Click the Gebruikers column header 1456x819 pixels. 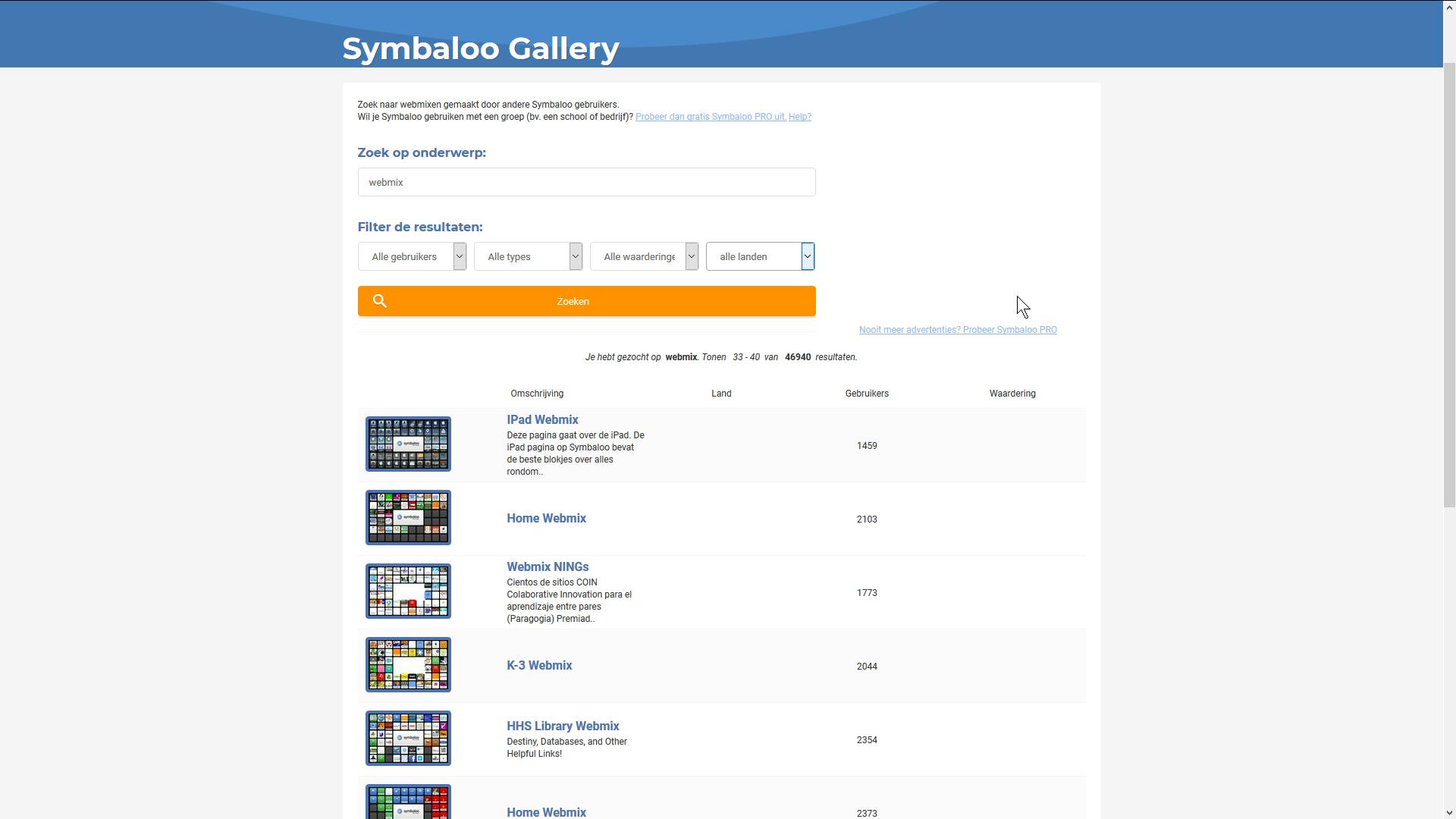867,394
